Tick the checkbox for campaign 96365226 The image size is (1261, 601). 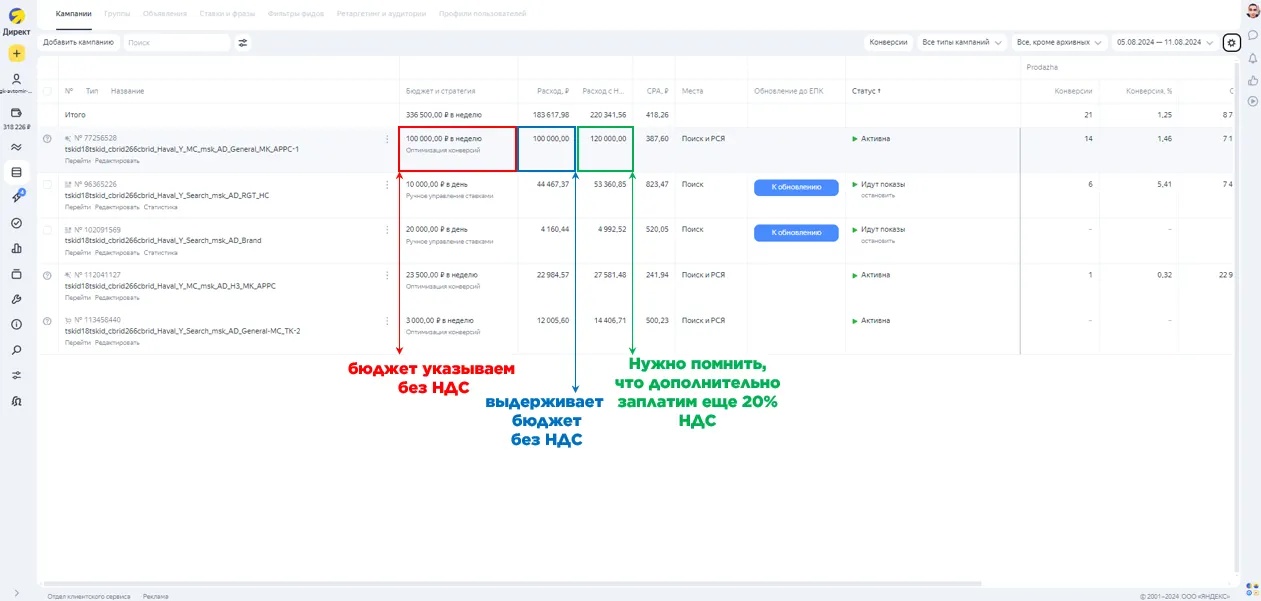[47, 185]
